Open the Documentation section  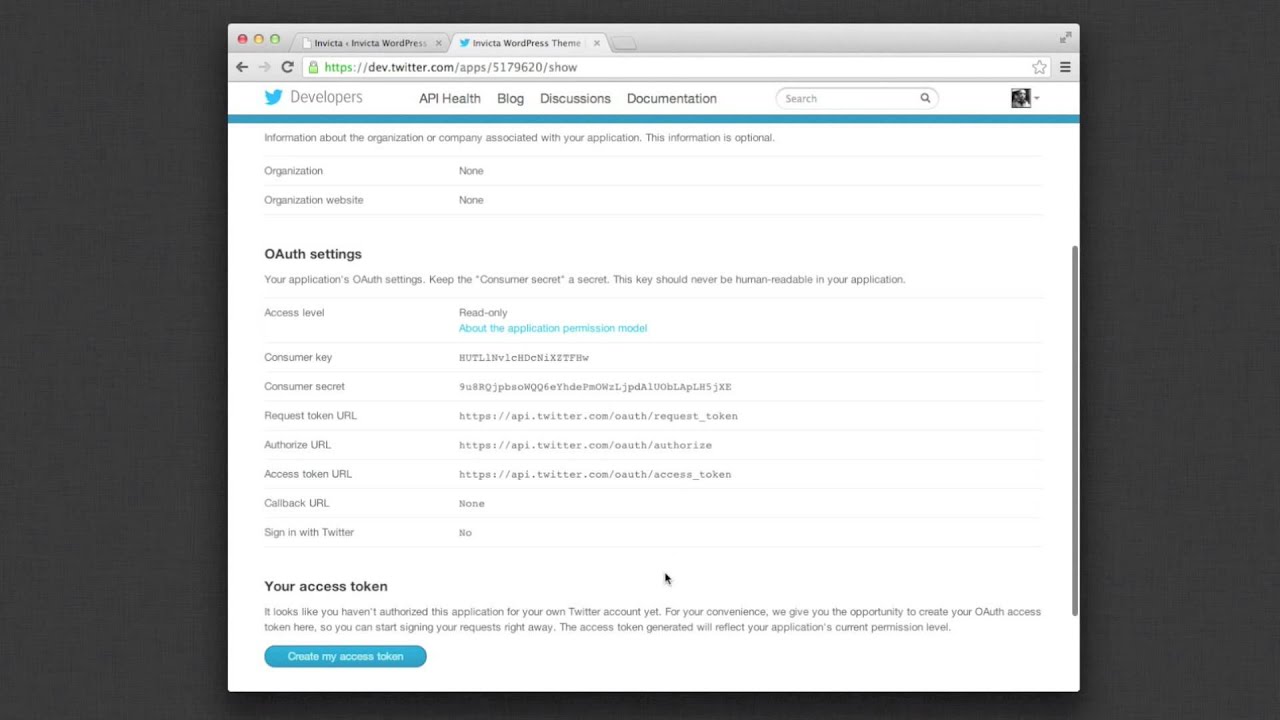coord(672,98)
